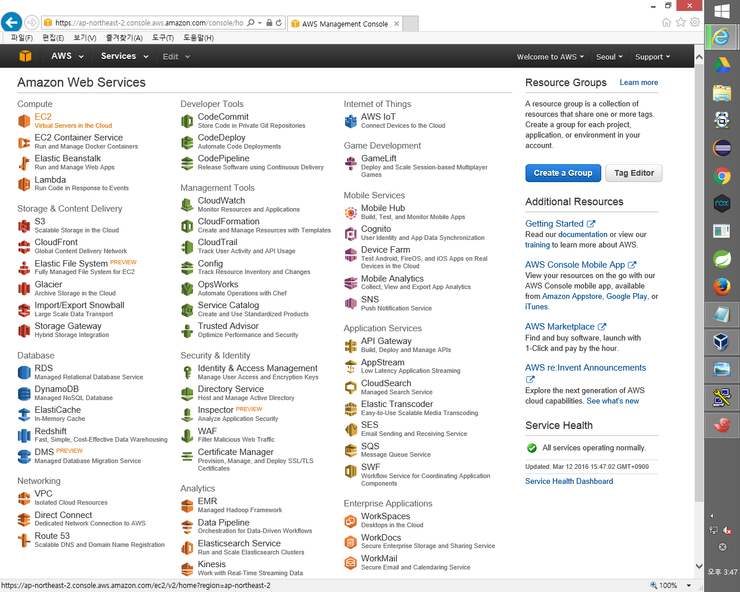Click the Create a Group button
The width and height of the screenshot is (740, 592).
coord(562,173)
